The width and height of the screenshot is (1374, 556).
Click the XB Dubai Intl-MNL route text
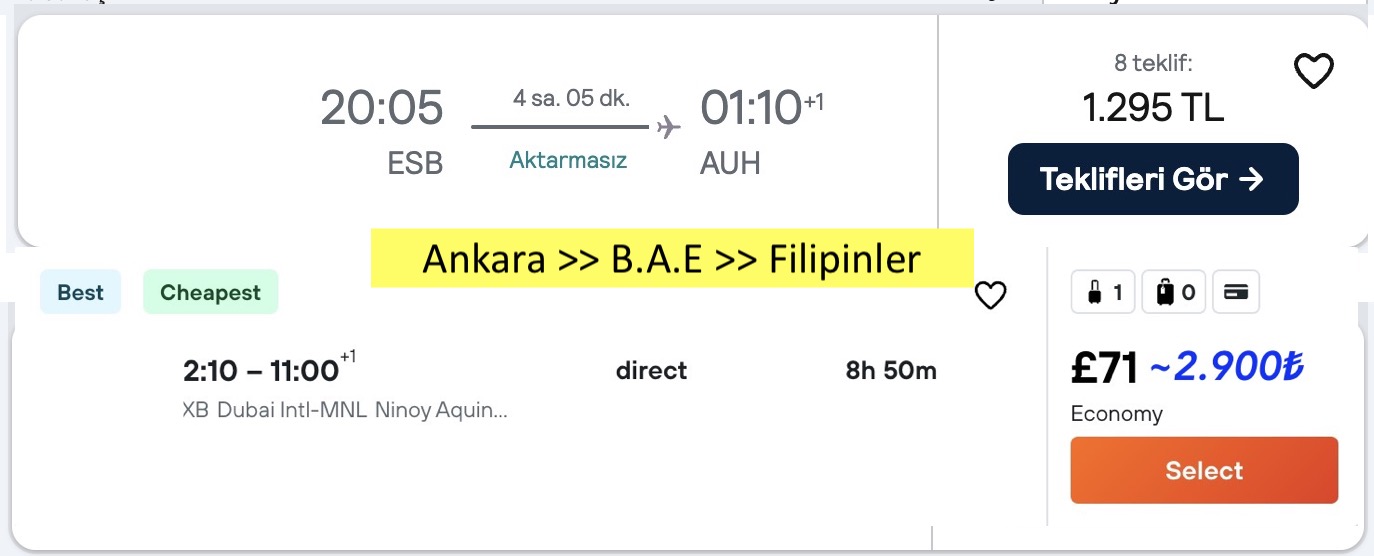[345, 410]
